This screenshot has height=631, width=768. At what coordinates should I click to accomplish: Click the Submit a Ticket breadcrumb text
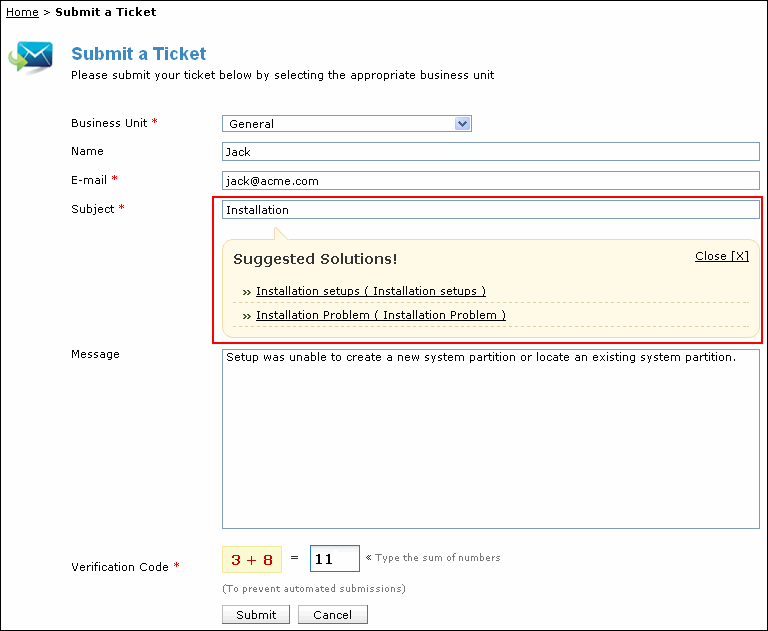coord(106,12)
